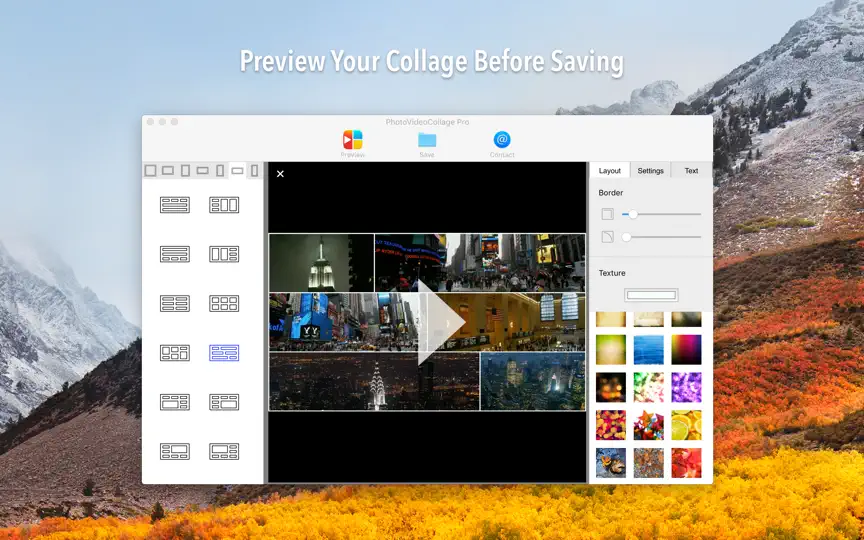Choose layout with two tall columns, stacked right cells
Screen dimensions: 864x540
pos(224,254)
